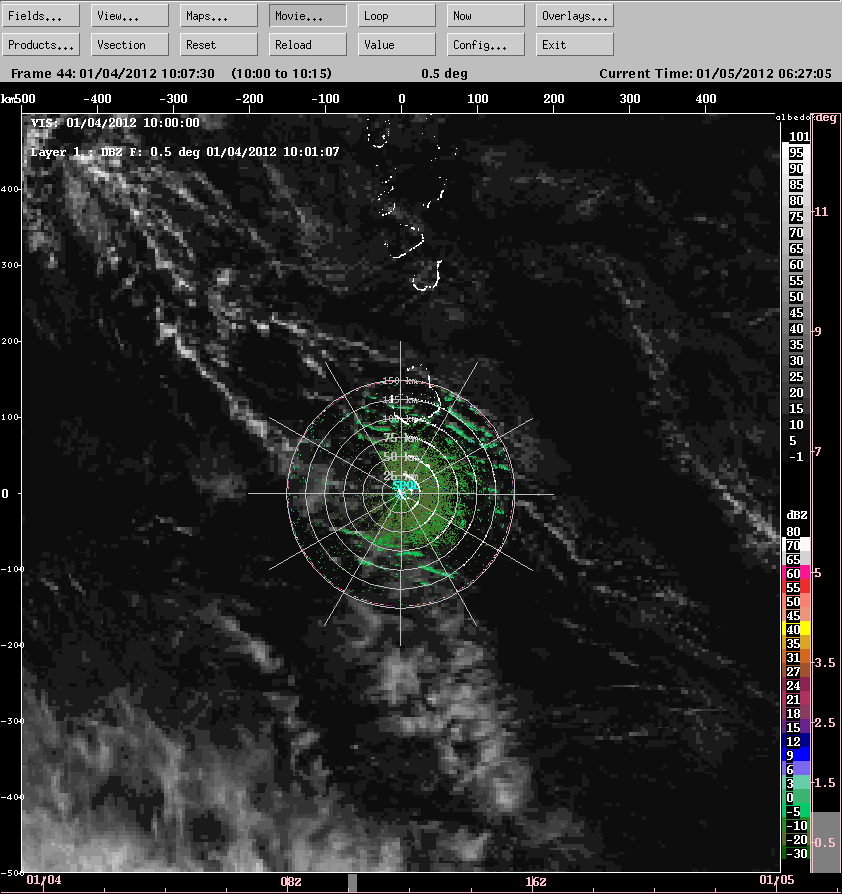
Task: Toggle Loop playback
Action: (397, 16)
